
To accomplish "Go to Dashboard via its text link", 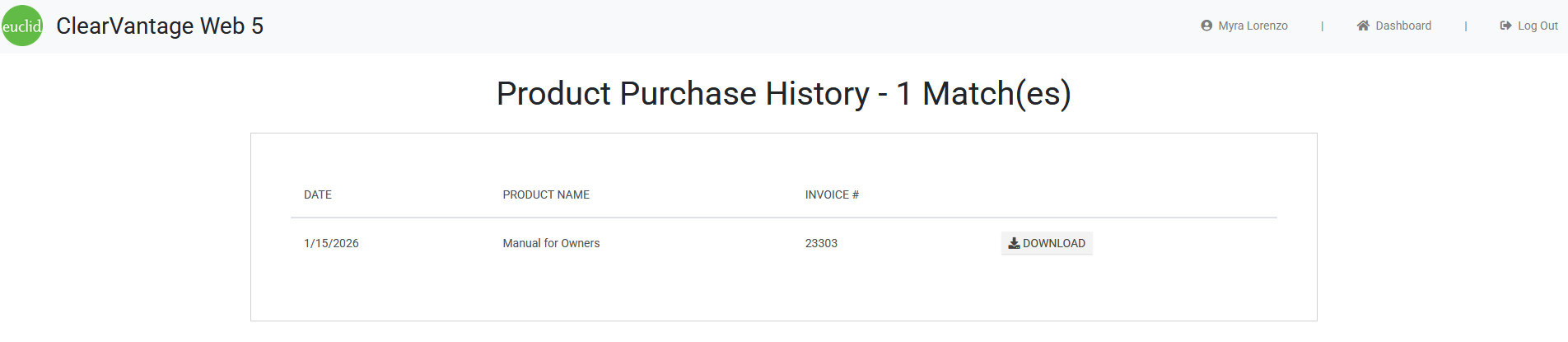I will tap(1403, 26).
